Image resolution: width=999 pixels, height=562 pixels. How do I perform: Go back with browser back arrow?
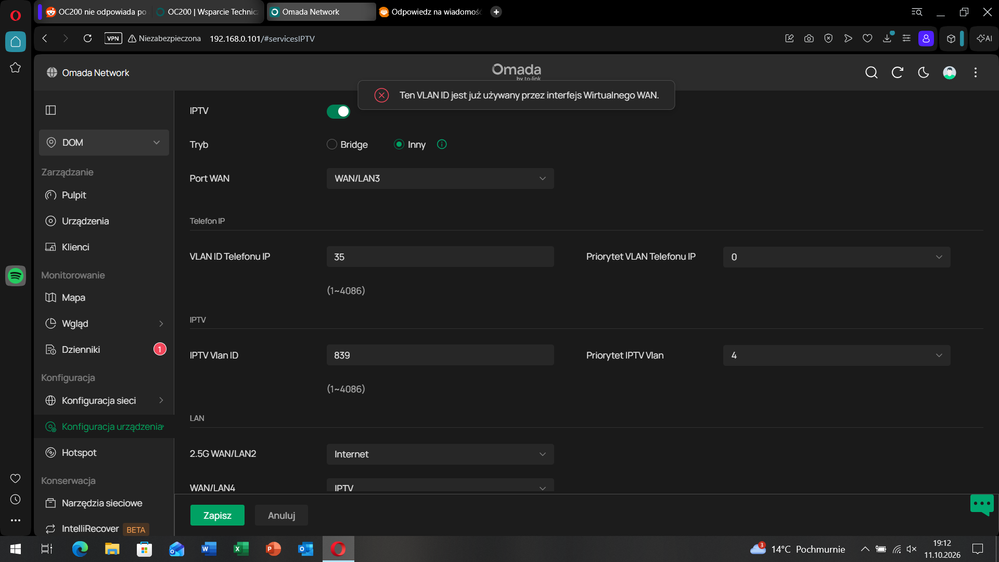tap(45, 39)
